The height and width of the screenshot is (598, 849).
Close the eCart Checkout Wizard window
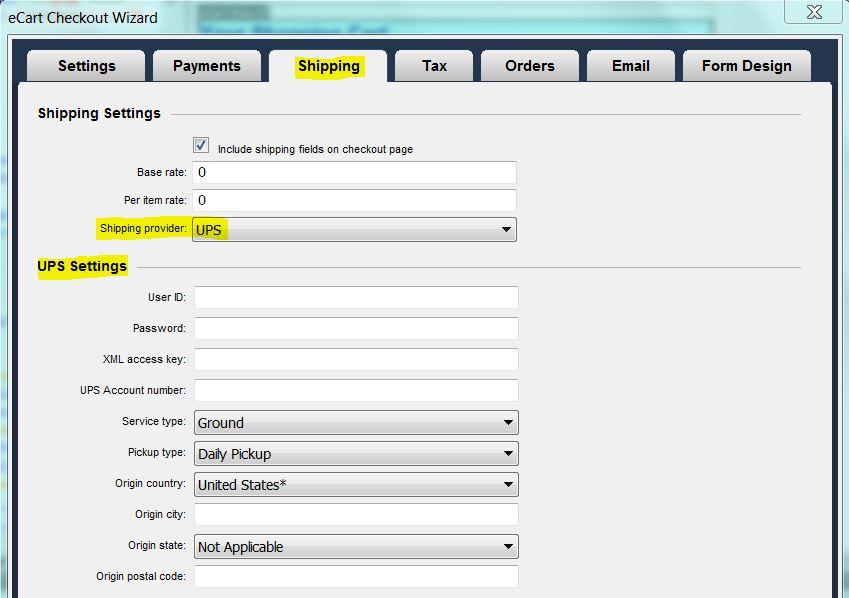coord(814,11)
